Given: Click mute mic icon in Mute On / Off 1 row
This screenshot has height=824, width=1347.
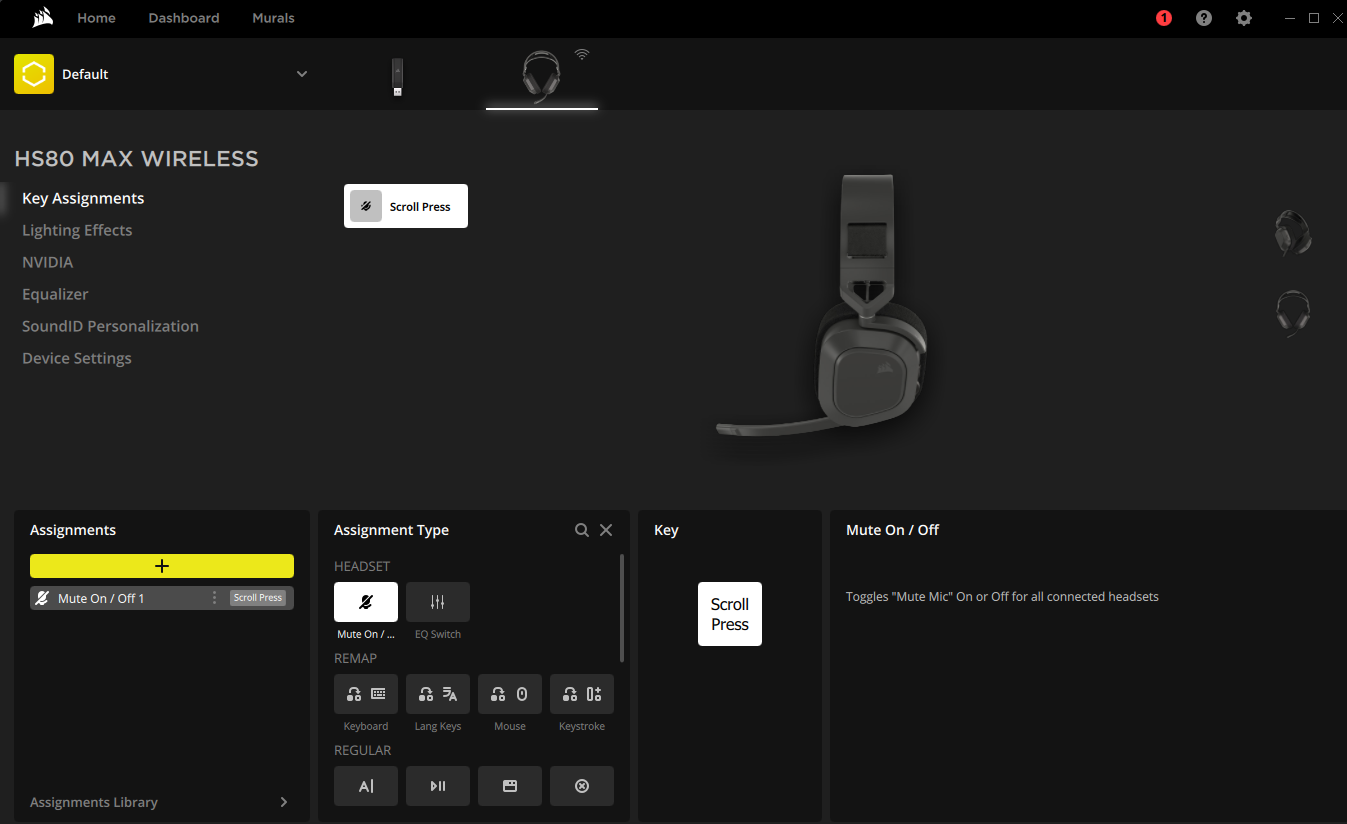Looking at the screenshot, I should coord(42,598).
